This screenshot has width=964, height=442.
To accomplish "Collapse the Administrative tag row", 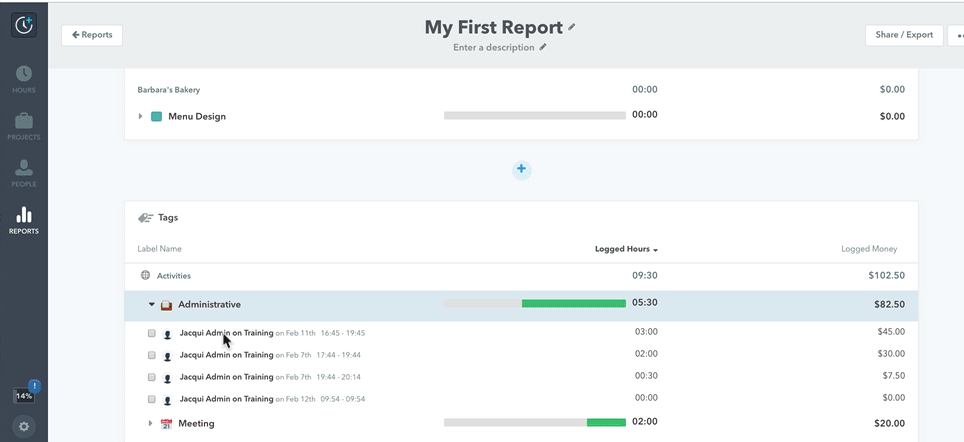I will [x=152, y=305].
